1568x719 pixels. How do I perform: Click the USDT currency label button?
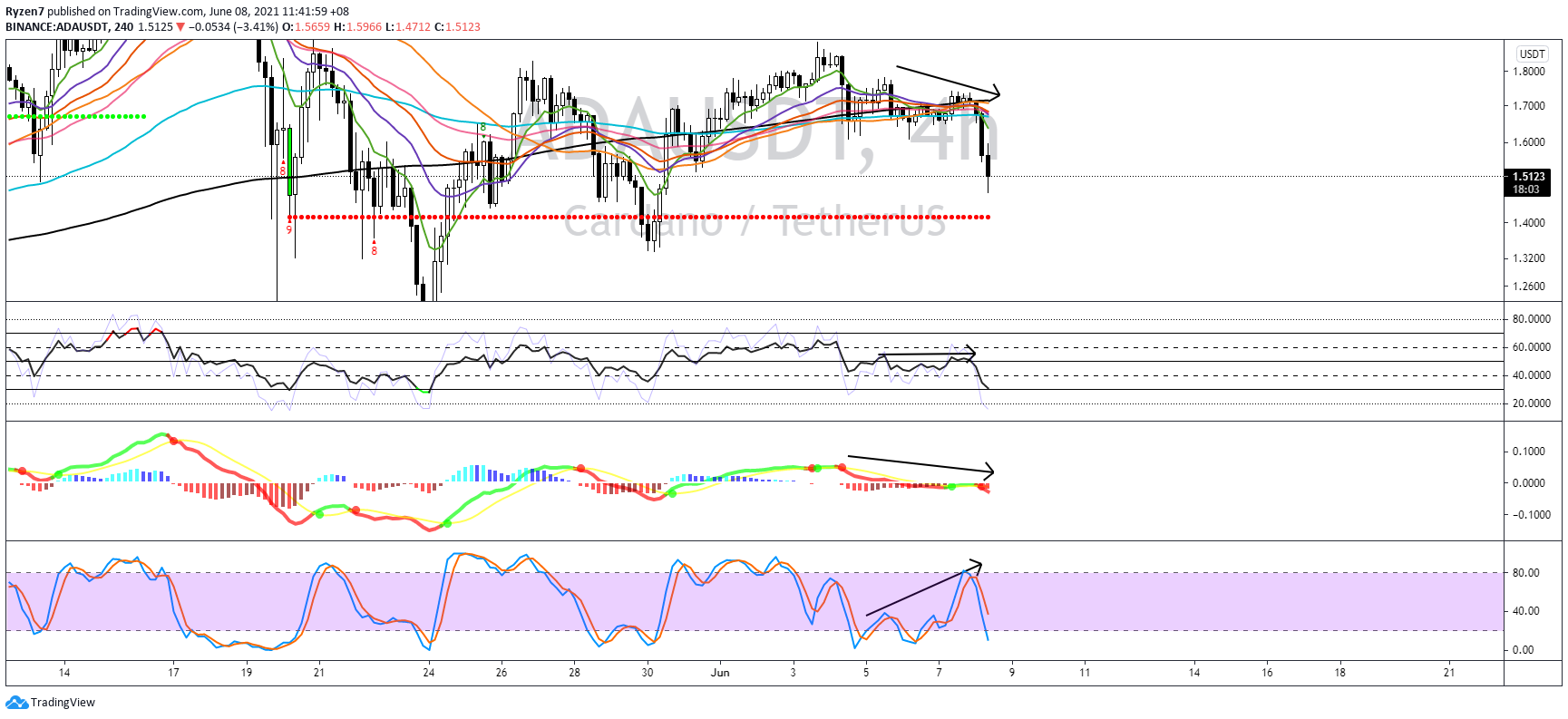pyautogui.click(x=1533, y=54)
